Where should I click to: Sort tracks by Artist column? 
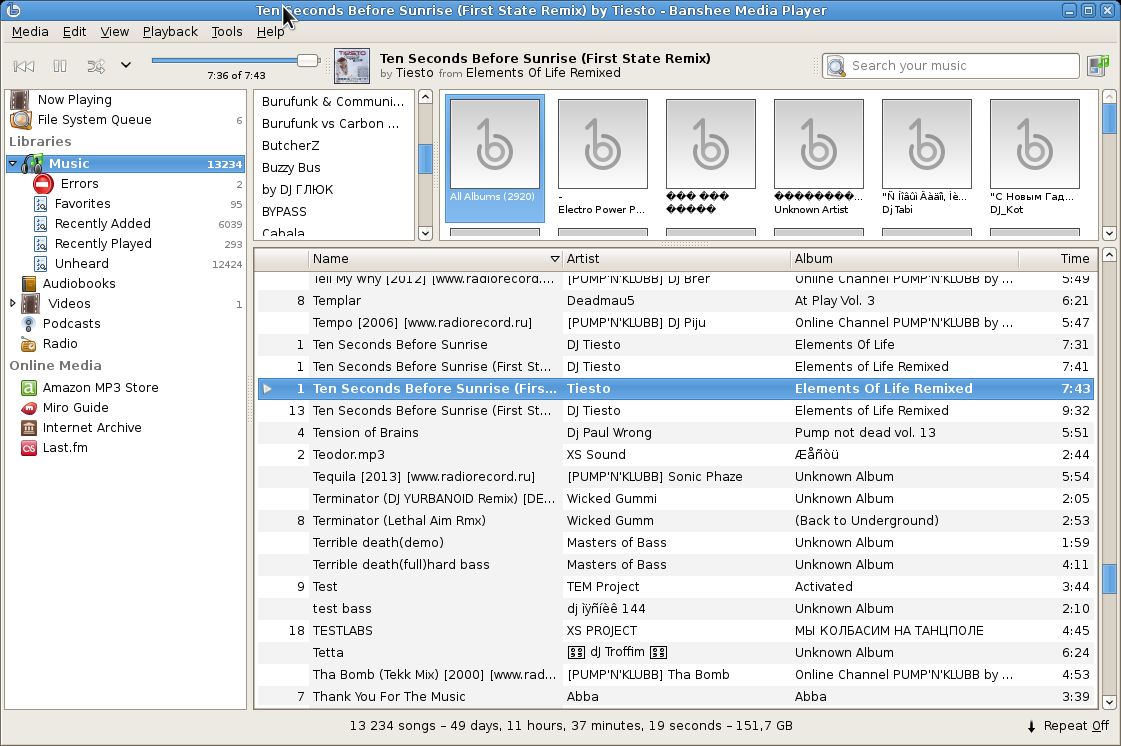[x=676, y=258]
